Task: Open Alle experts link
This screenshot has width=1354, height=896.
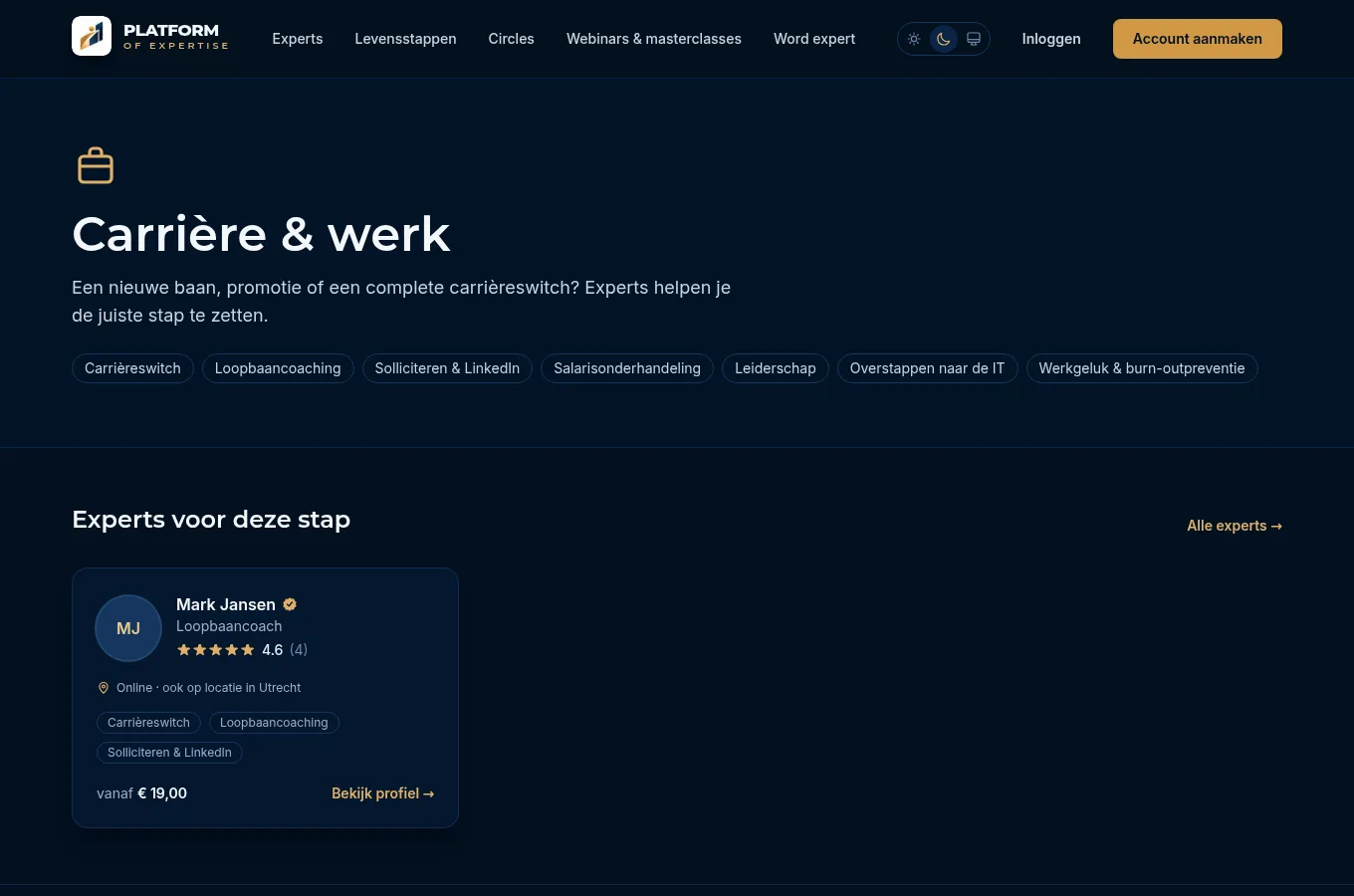Action: click(1235, 526)
